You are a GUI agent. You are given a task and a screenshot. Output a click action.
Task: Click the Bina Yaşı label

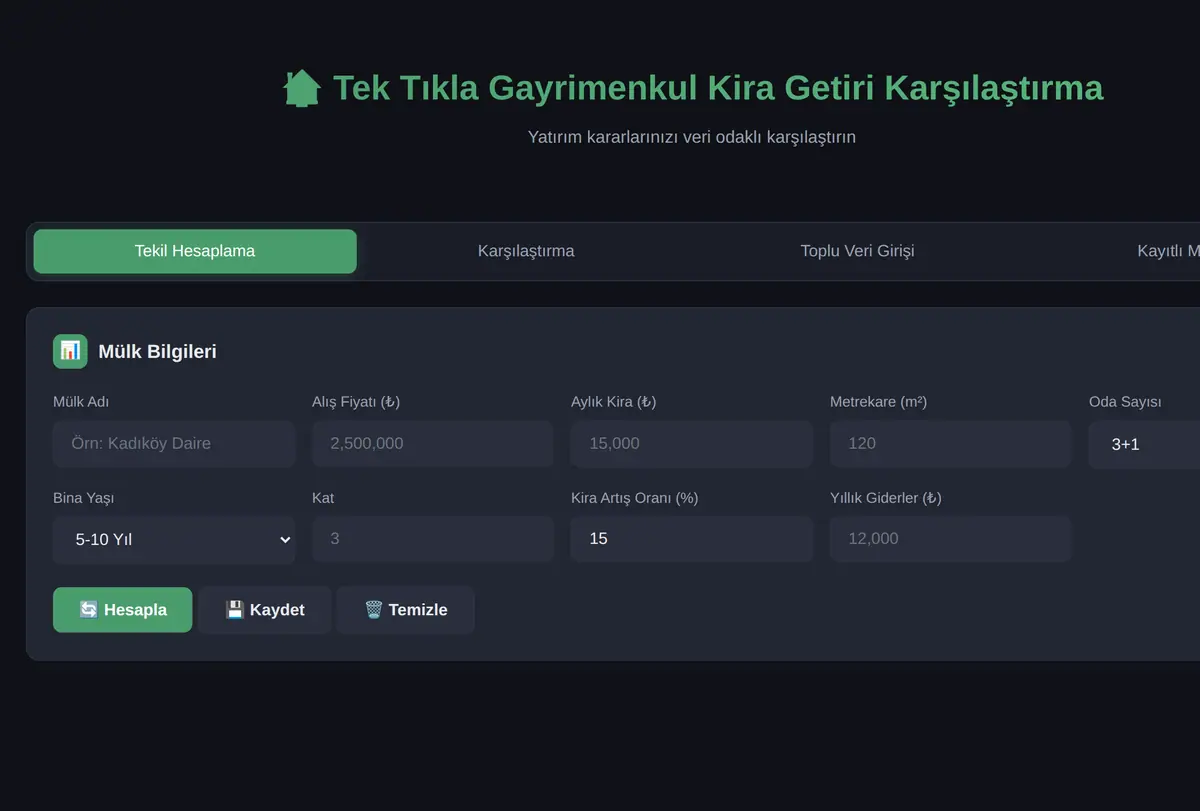[x=84, y=498]
